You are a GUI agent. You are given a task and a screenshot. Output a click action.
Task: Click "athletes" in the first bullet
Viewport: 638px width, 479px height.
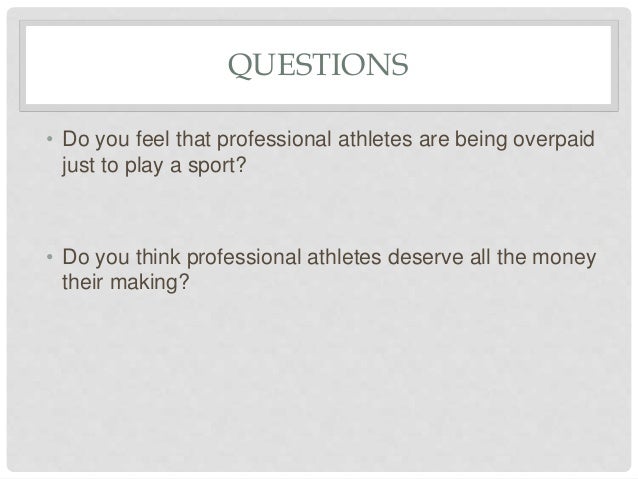pyautogui.click(x=375, y=139)
